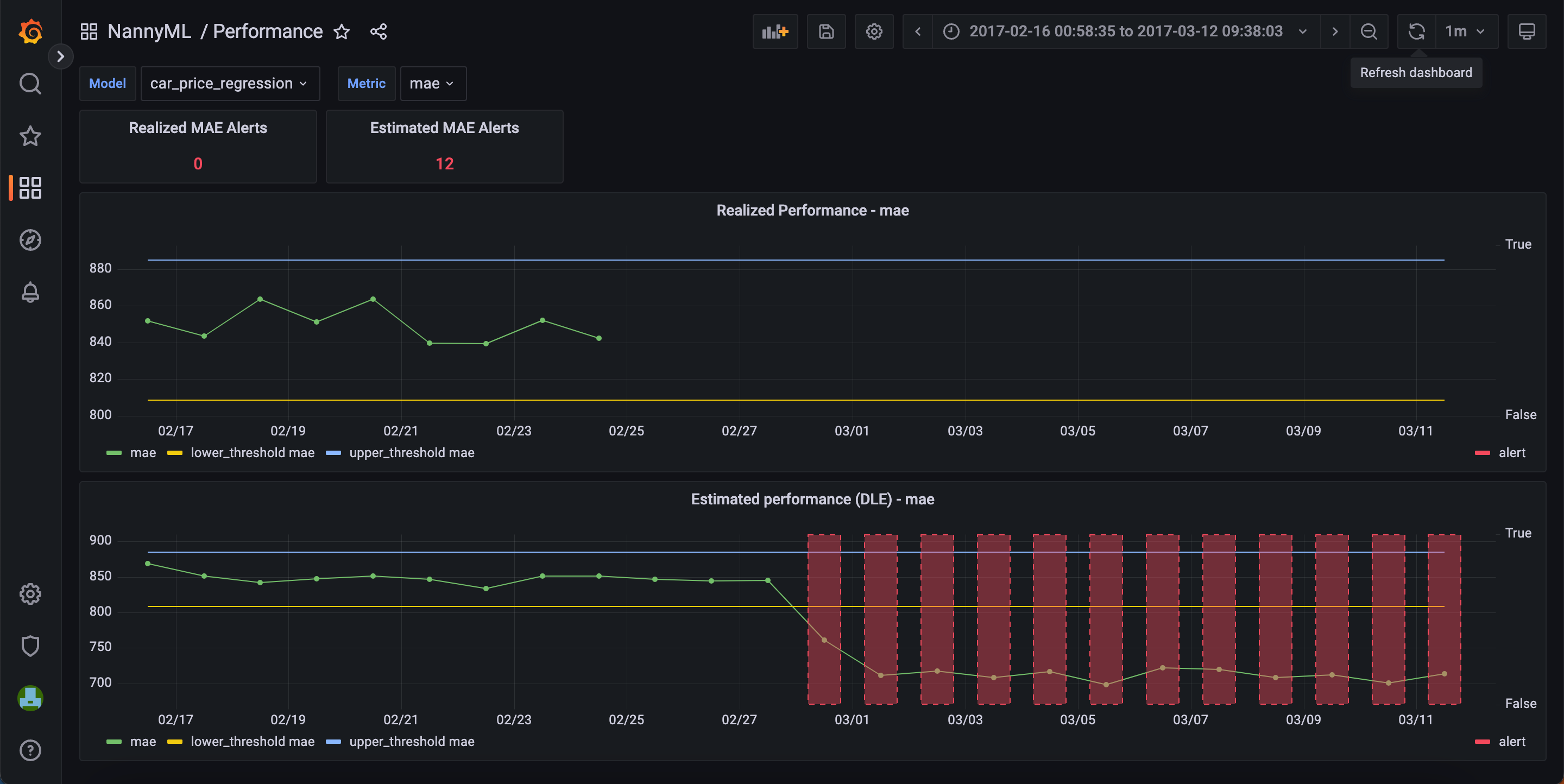Toggle upper_threshold mae in Estimated performance legend
This screenshot has width=1564, height=784.
[x=412, y=742]
